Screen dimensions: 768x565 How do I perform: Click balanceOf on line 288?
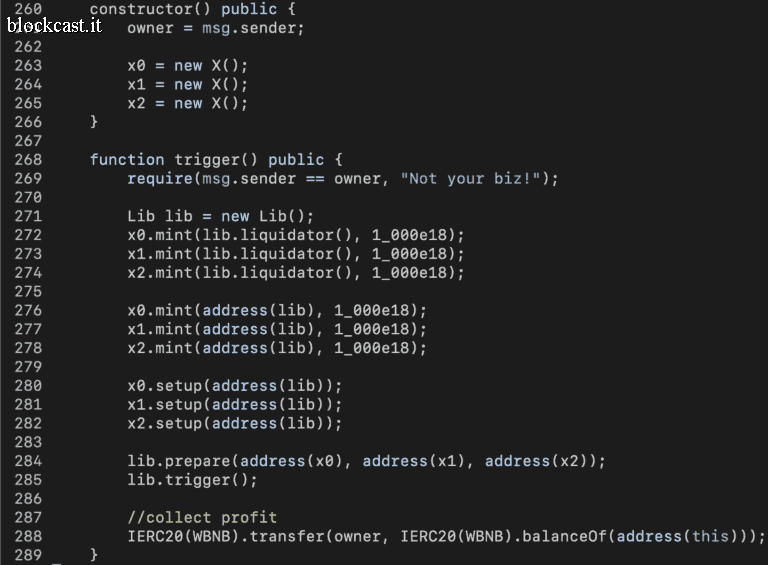[564, 537]
